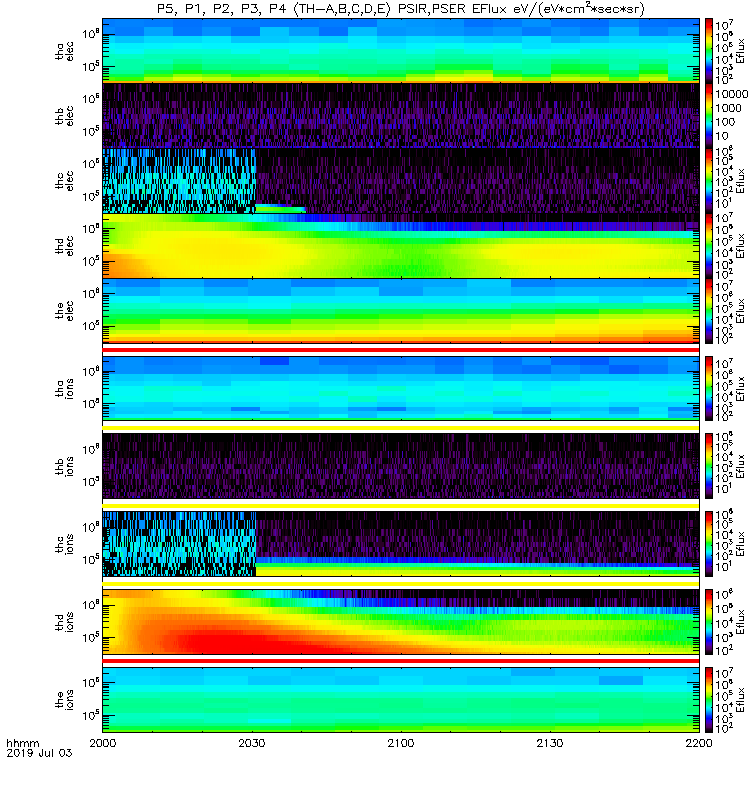
Task: Click the '10000' label on thb elec color bar
Action: pyautogui.click(x=731, y=94)
